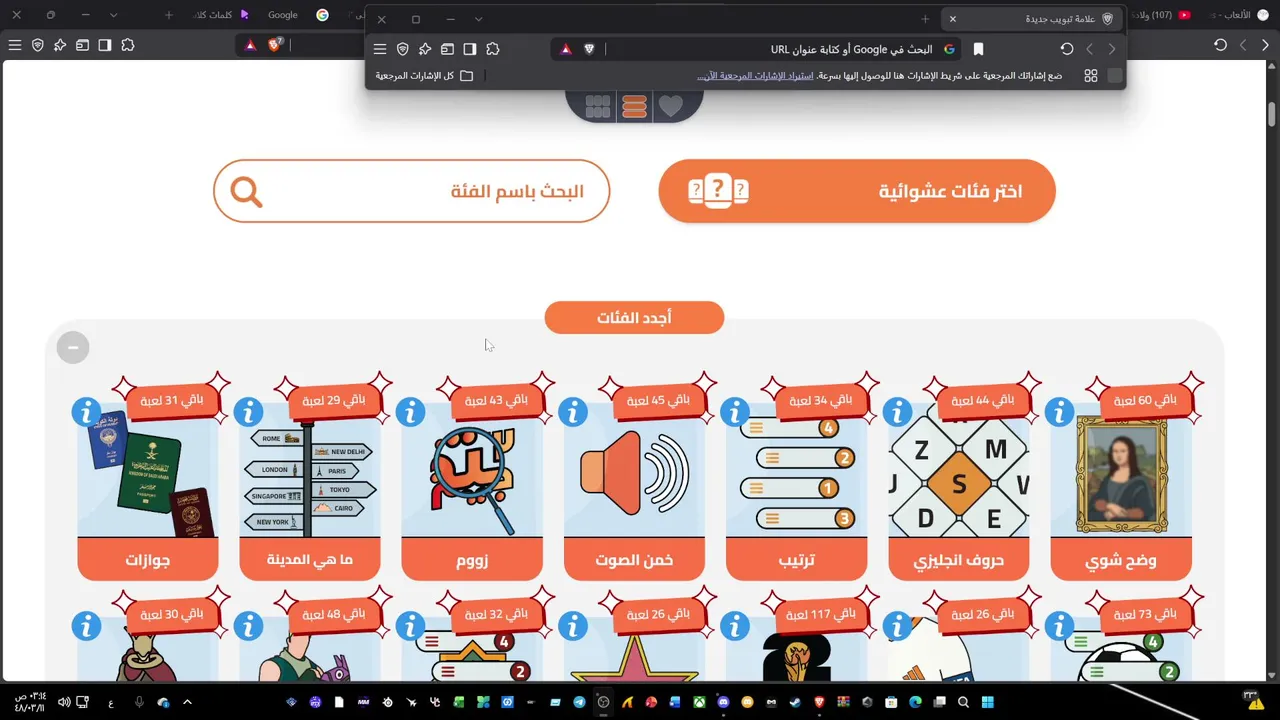Viewport: 1280px width, 720px height.
Task: View info for خمن الصوت category
Action: [573, 412]
